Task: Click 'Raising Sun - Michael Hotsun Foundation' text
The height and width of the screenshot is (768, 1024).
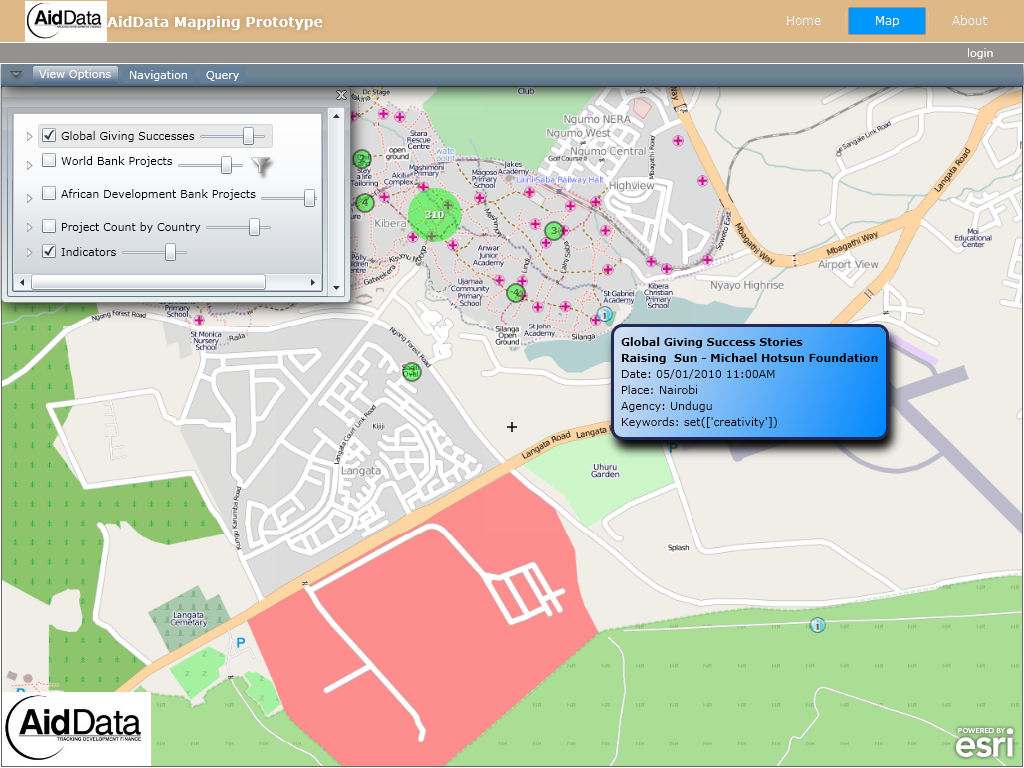Action: [750, 358]
